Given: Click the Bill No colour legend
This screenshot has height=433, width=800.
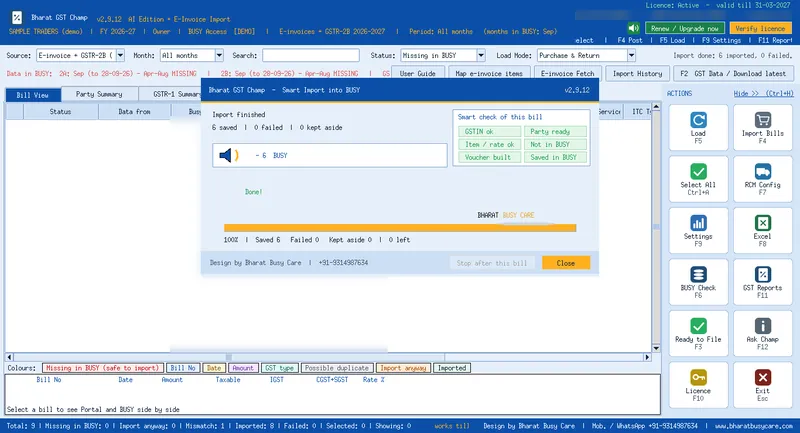Looking at the screenshot, I should click(183, 368).
